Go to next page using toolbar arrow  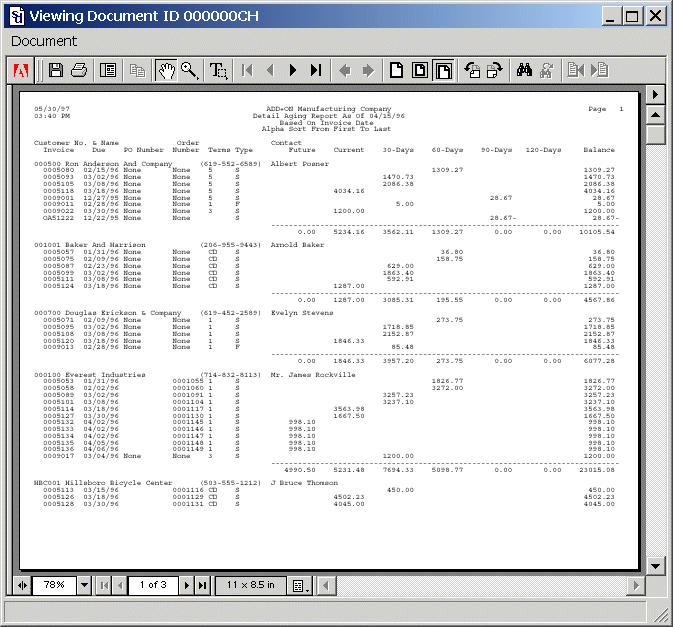click(293, 70)
